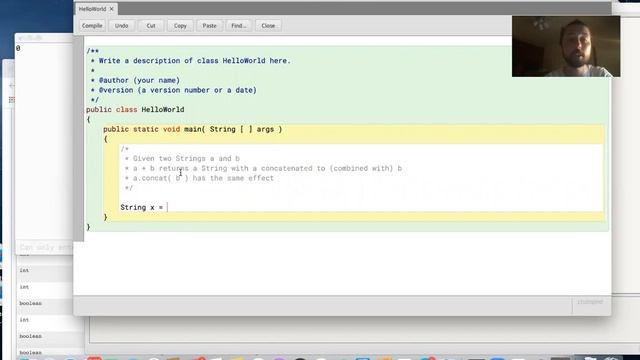The width and height of the screenshot is (640, 360).
Task: Click the "0" output in terminal window behind
Action: click(x=18, y=48)
